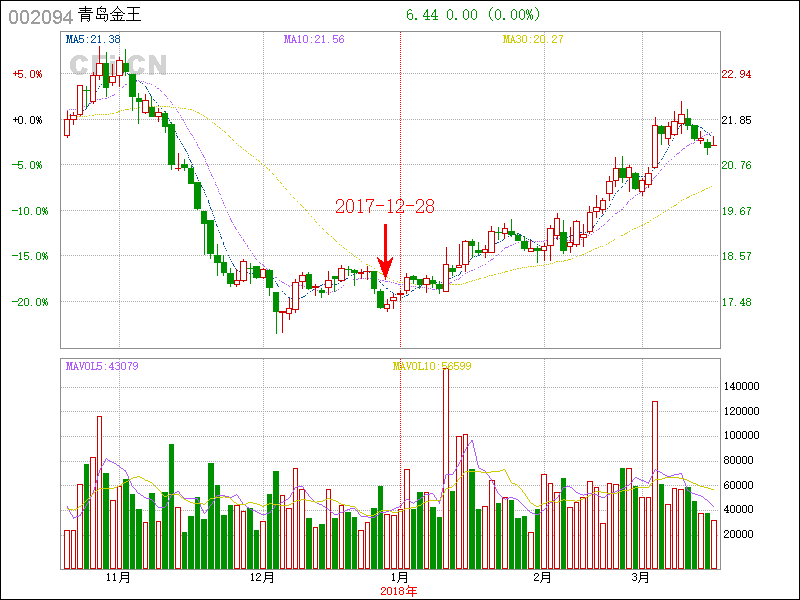
Task: Click the 6.44 0.00 (0.00%) price quote
Action: pyautogui.click(x=473, y=15)
